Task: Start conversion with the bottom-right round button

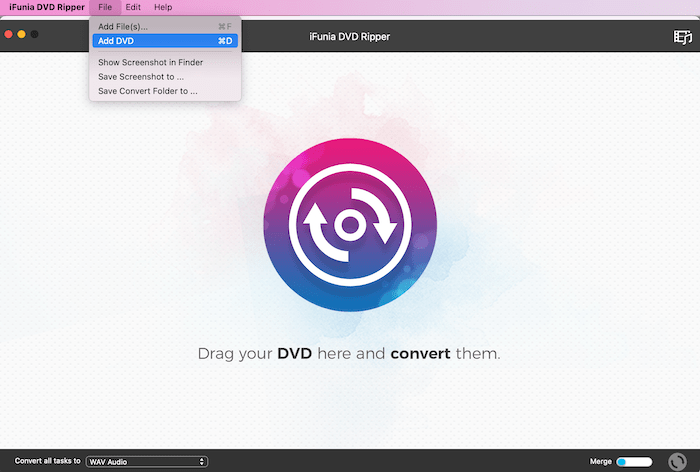Action: [678, 462]
